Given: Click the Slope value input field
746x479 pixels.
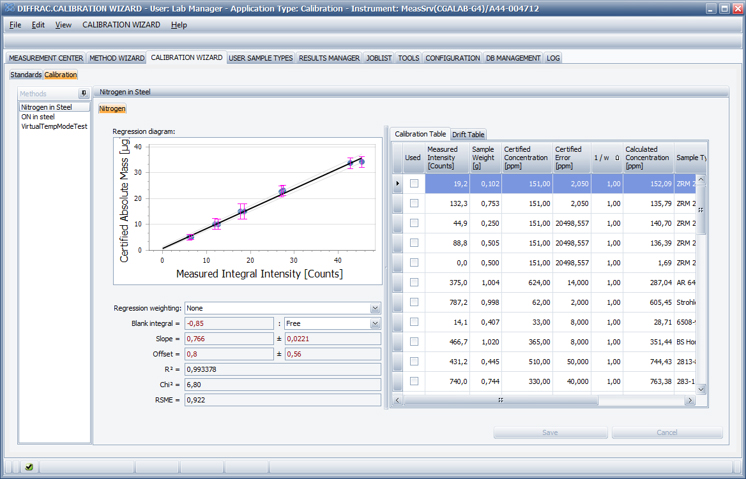Looking at the screenshot, I should tap(229, 339).
